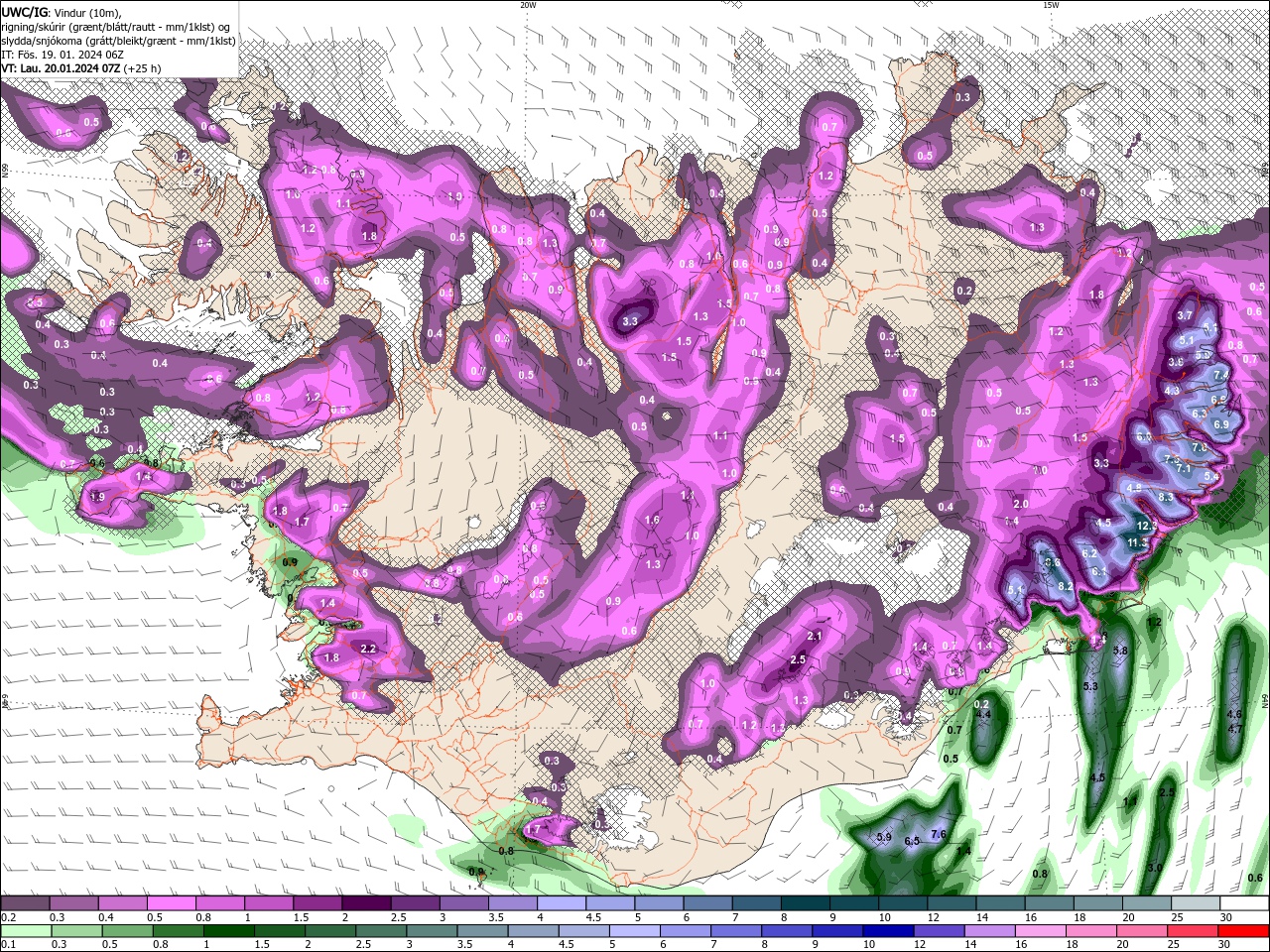Click the 8.3 snowfall value on the map
Viewport: 1270px width, 952px height.
pyautogui.click(x=1166, y=497)
